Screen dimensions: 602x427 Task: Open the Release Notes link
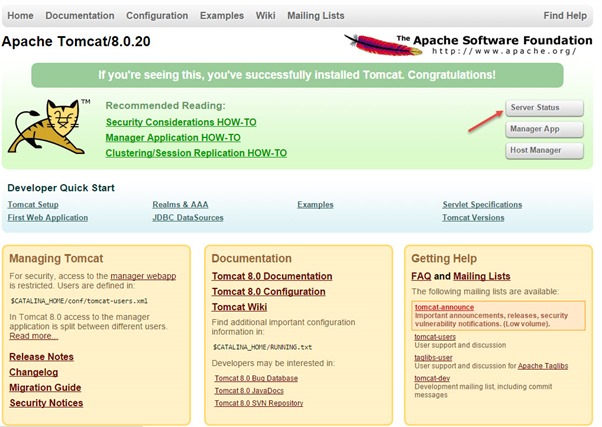41,357
